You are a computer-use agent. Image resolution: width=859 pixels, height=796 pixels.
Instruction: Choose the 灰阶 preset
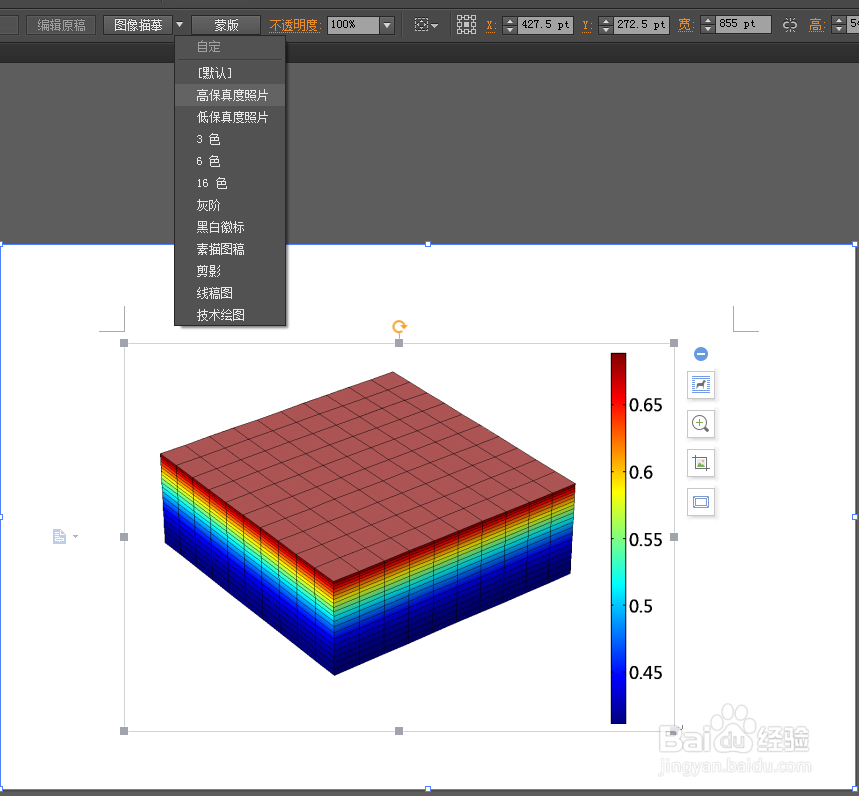[230, 205]
